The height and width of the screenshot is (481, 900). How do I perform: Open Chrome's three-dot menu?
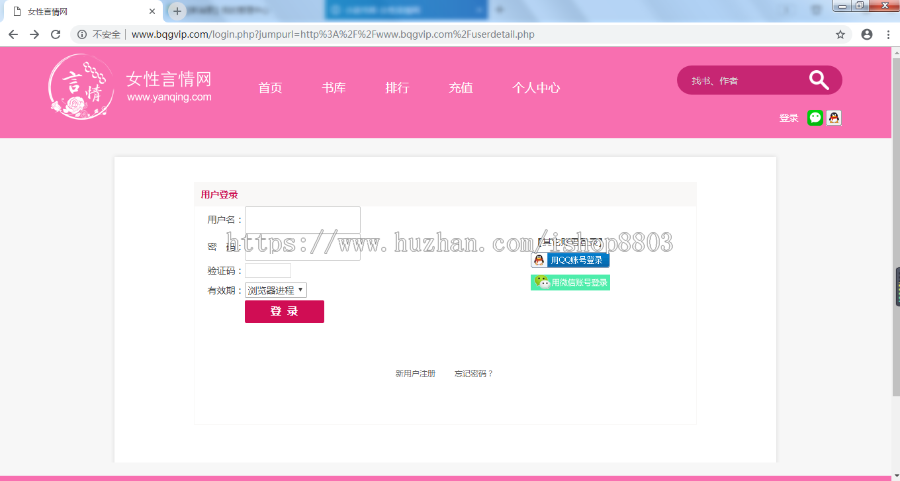tap(888, 34)
